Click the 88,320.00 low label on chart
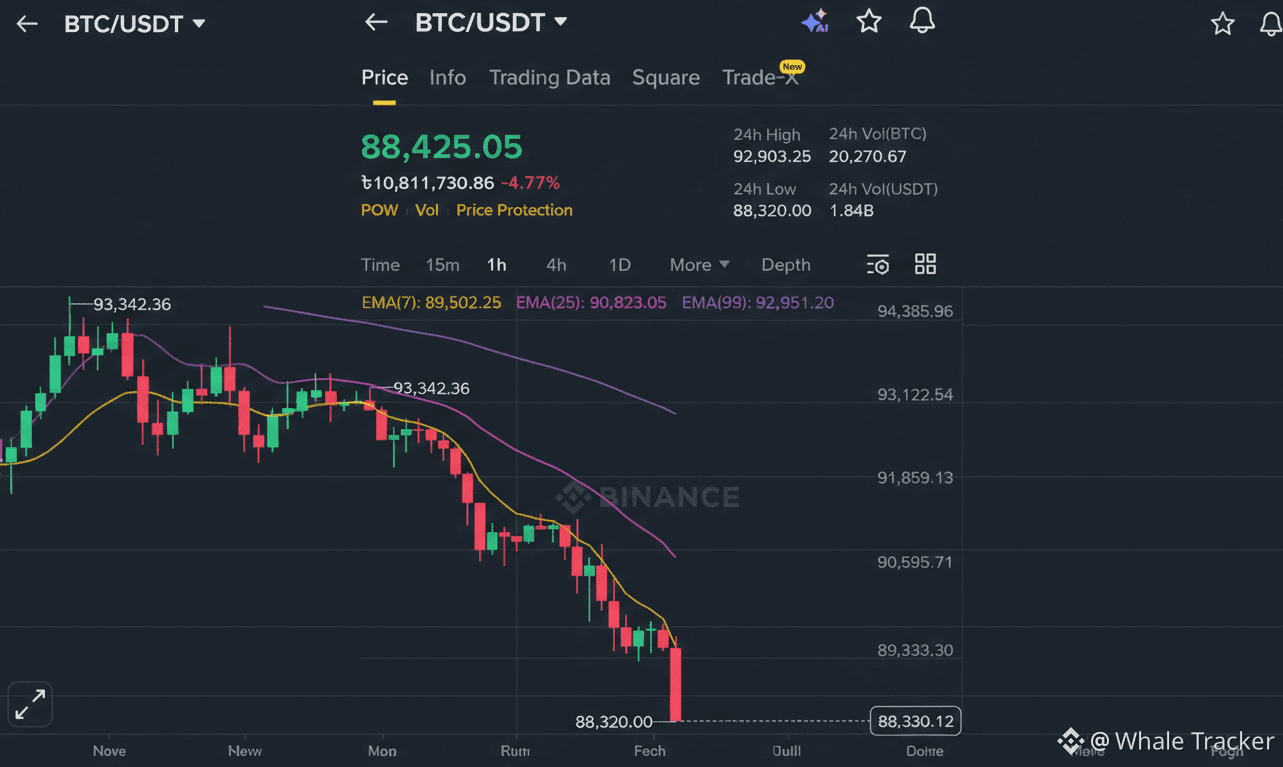1283x767 pixels. [x=614, y=721]
